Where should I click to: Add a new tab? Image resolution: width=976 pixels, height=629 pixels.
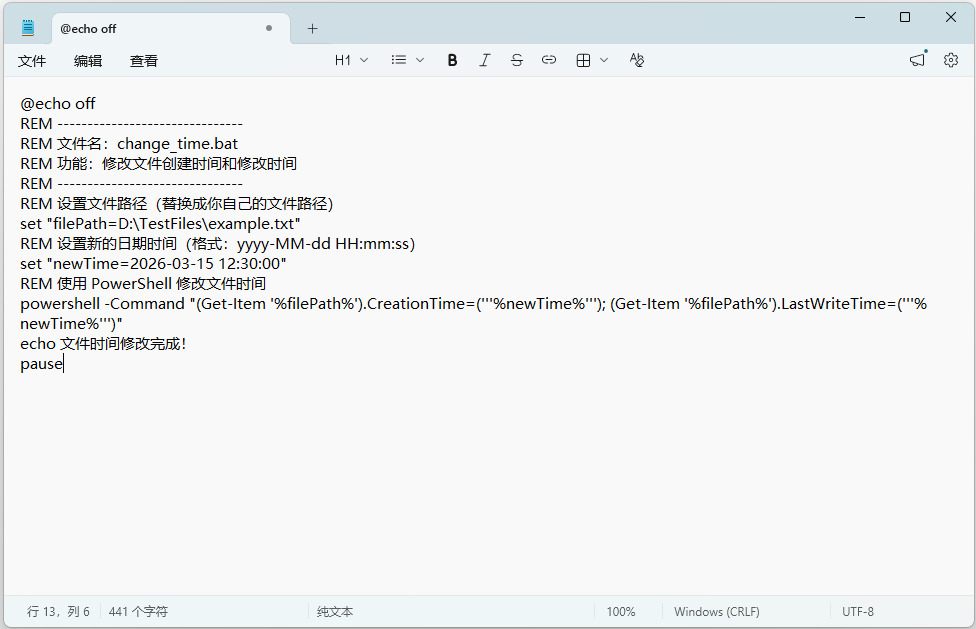coord(312,29)
